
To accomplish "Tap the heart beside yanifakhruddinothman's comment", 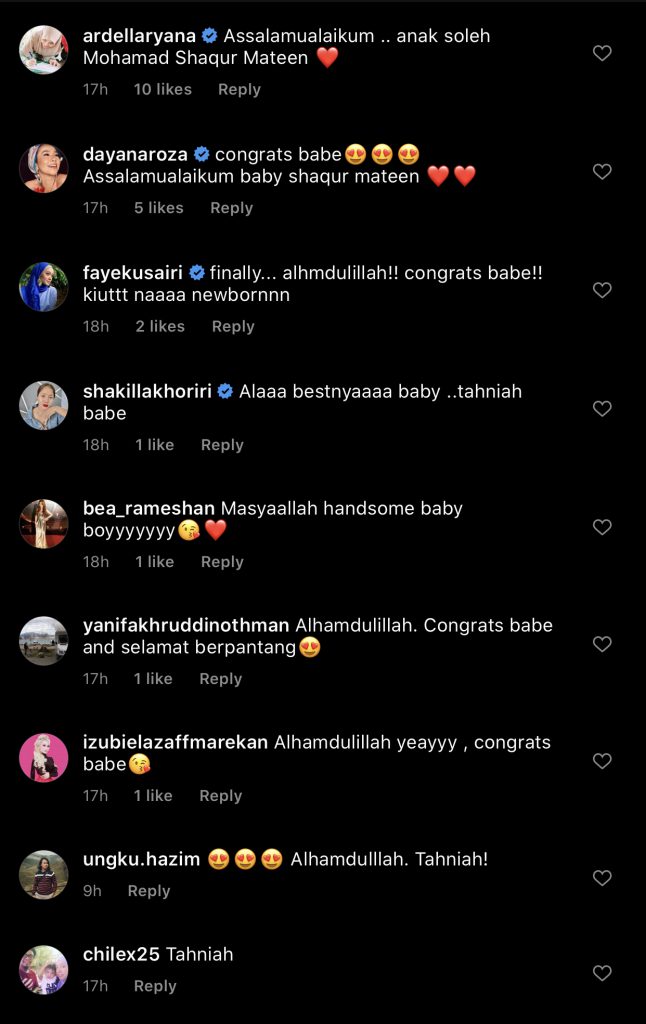I will [x=602, y=644].
